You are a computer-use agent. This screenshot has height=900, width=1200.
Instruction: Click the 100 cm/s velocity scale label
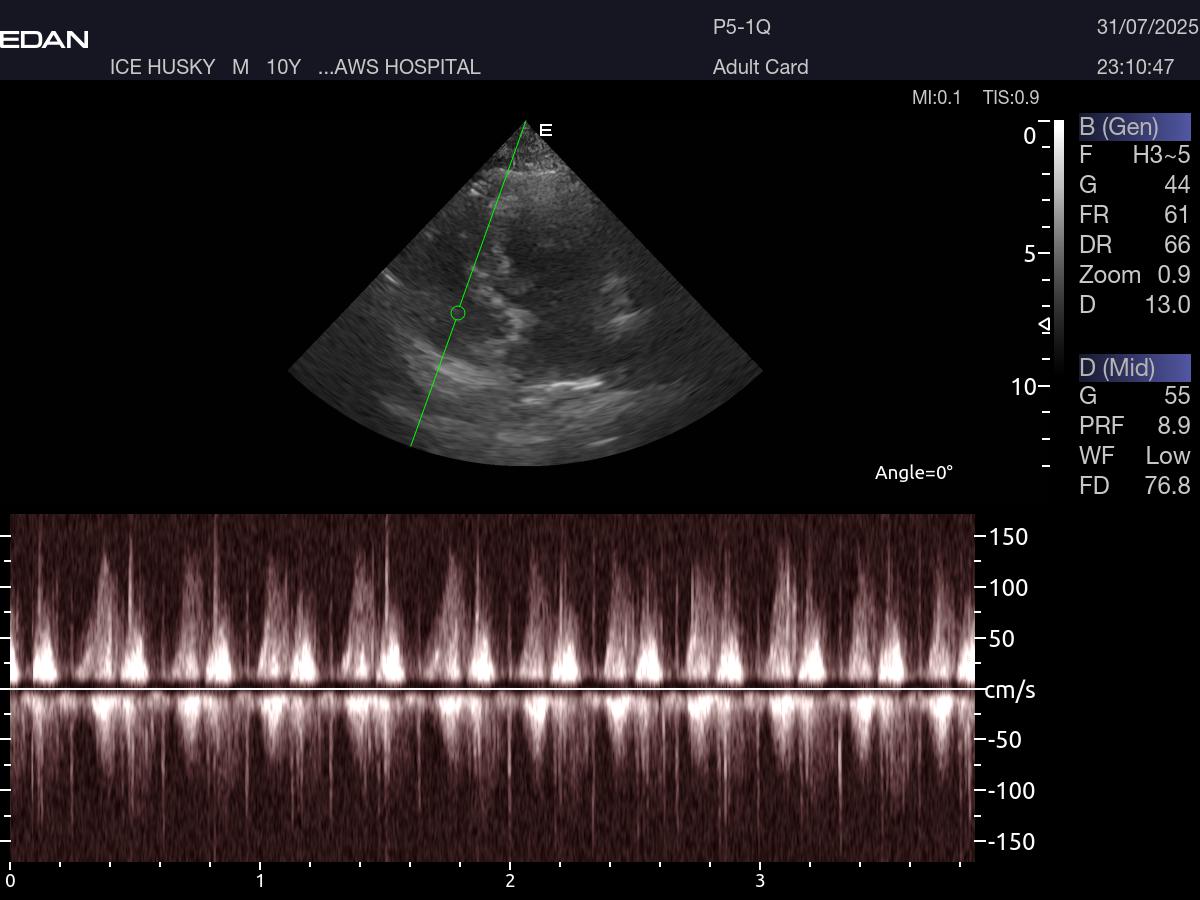click(x=1008, y=588)
